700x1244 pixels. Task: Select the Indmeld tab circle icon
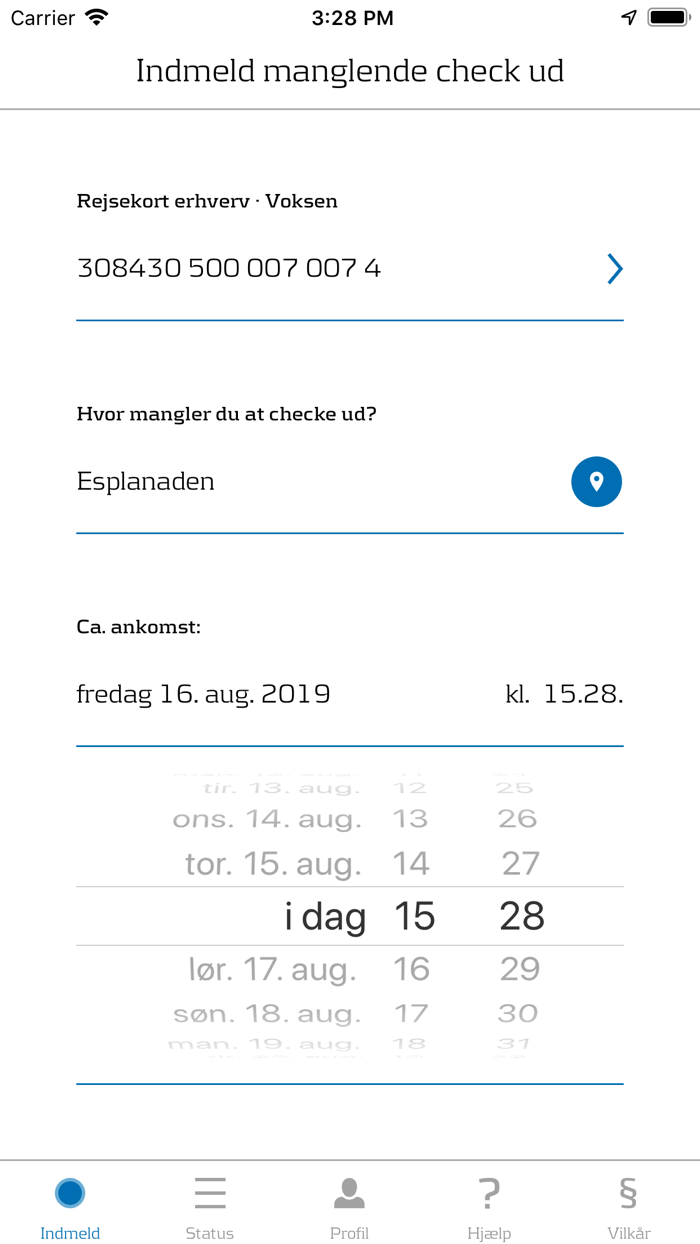coord(69,1192)
